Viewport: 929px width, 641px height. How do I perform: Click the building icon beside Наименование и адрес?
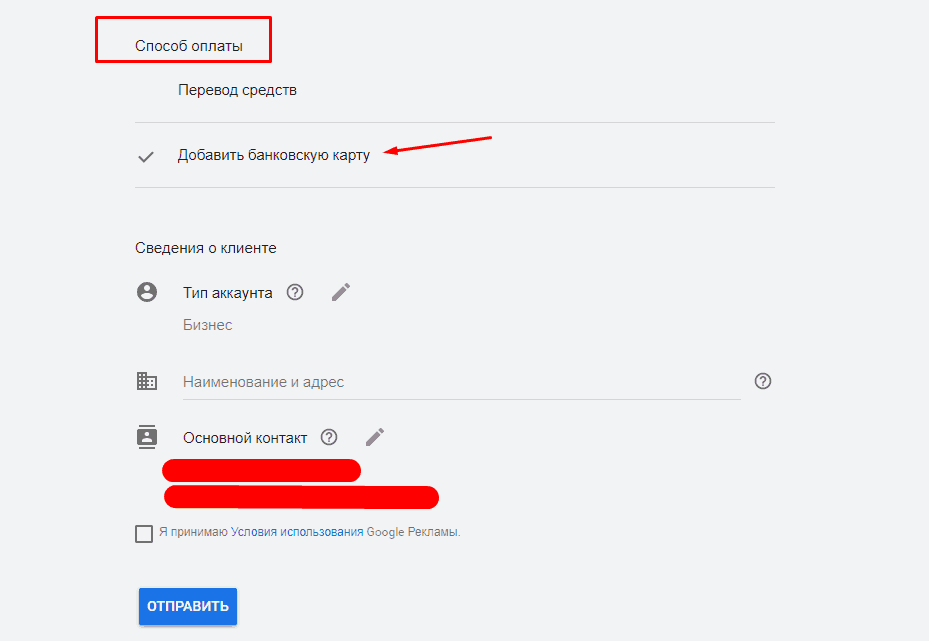(146, 381)
